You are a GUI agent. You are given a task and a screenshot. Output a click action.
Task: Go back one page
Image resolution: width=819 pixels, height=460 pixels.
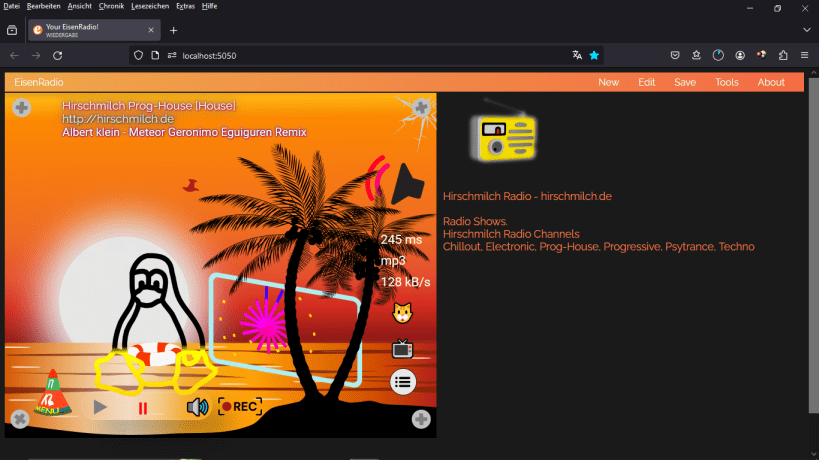(x=14, y=55)
